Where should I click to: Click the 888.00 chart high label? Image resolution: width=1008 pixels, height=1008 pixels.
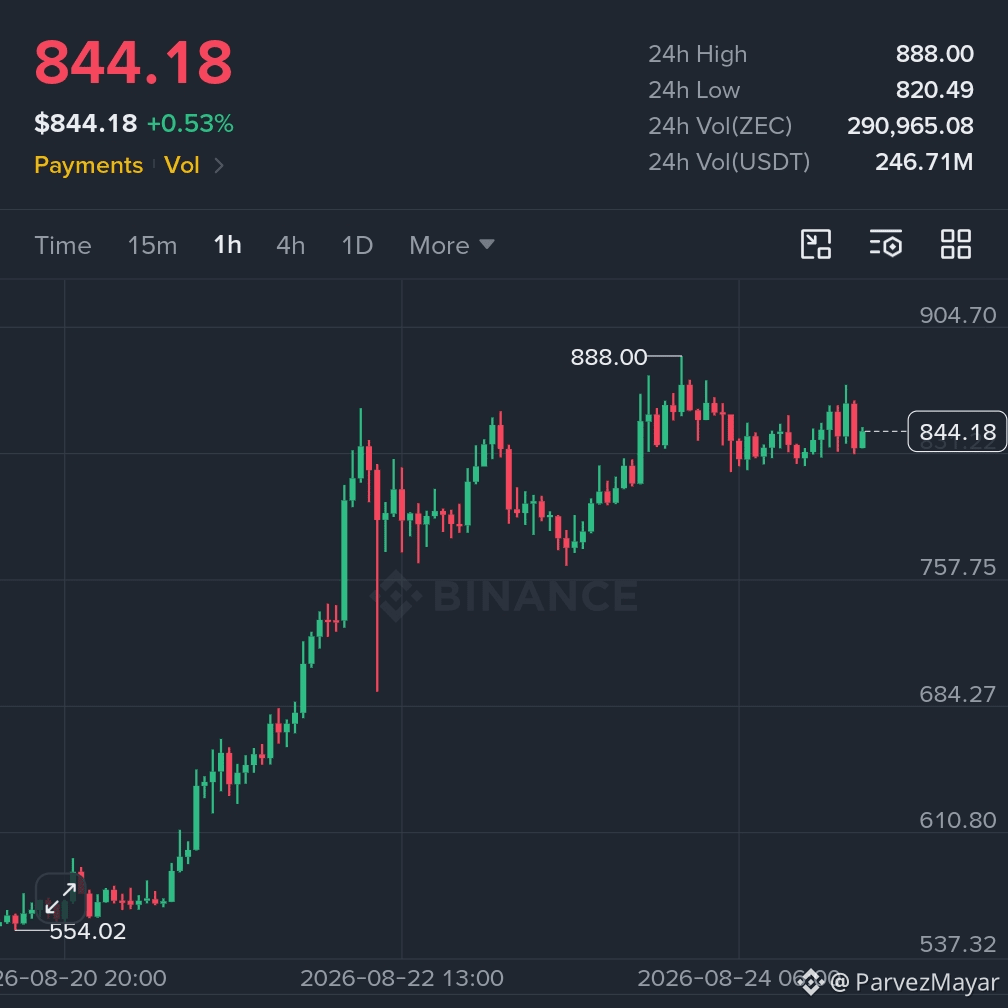tap(609, 357)
